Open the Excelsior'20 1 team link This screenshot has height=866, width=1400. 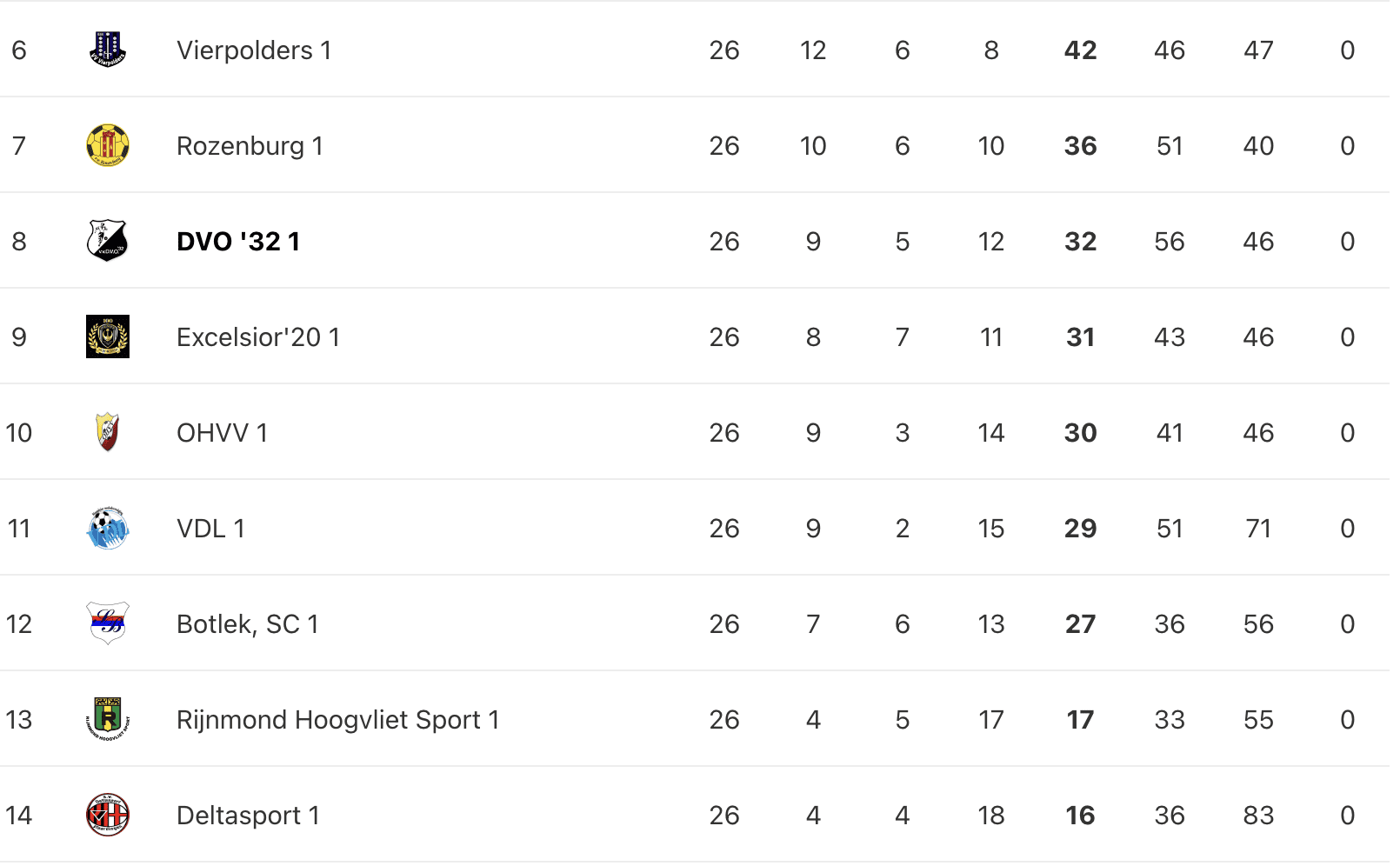(x=258, y=337)
